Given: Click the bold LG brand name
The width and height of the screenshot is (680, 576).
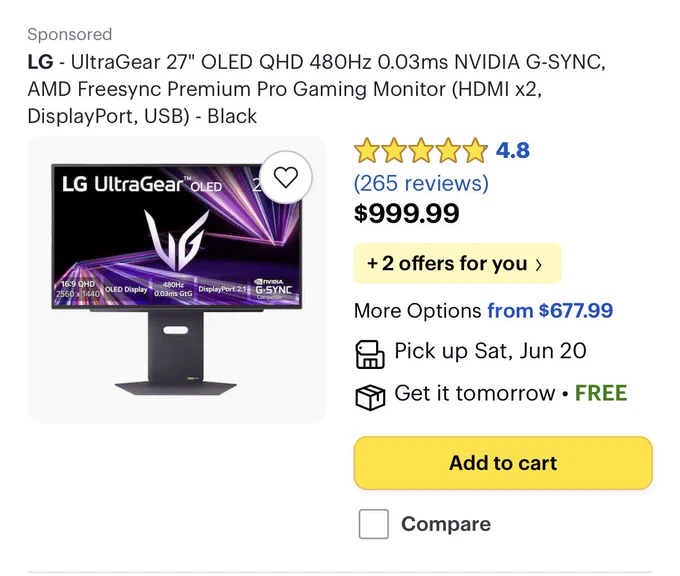Looking at the screenshot, I should click(x=40, y=62).
